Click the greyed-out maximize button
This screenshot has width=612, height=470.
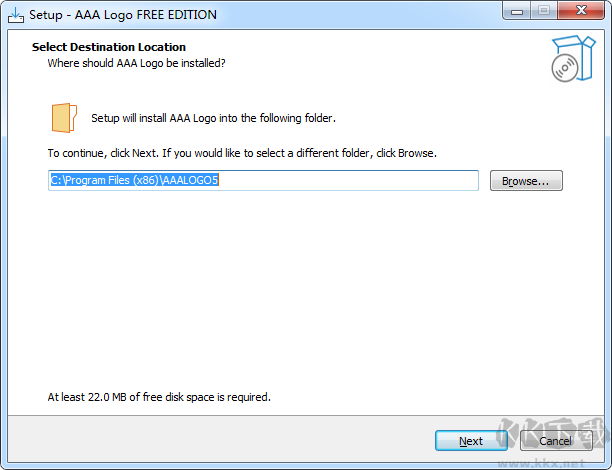click(x=543, y=12)
